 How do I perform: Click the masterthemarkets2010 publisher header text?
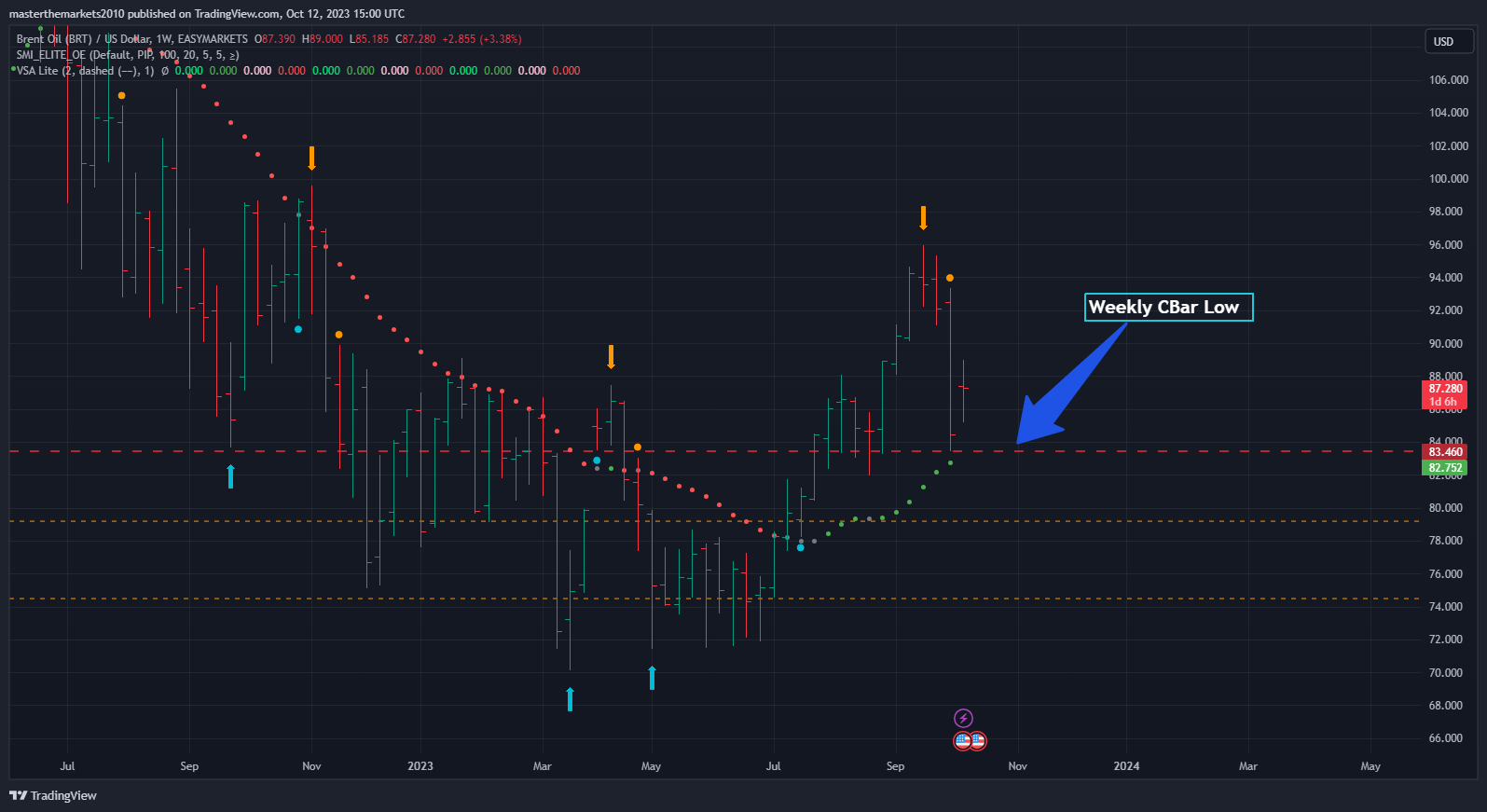click(207, 14)
